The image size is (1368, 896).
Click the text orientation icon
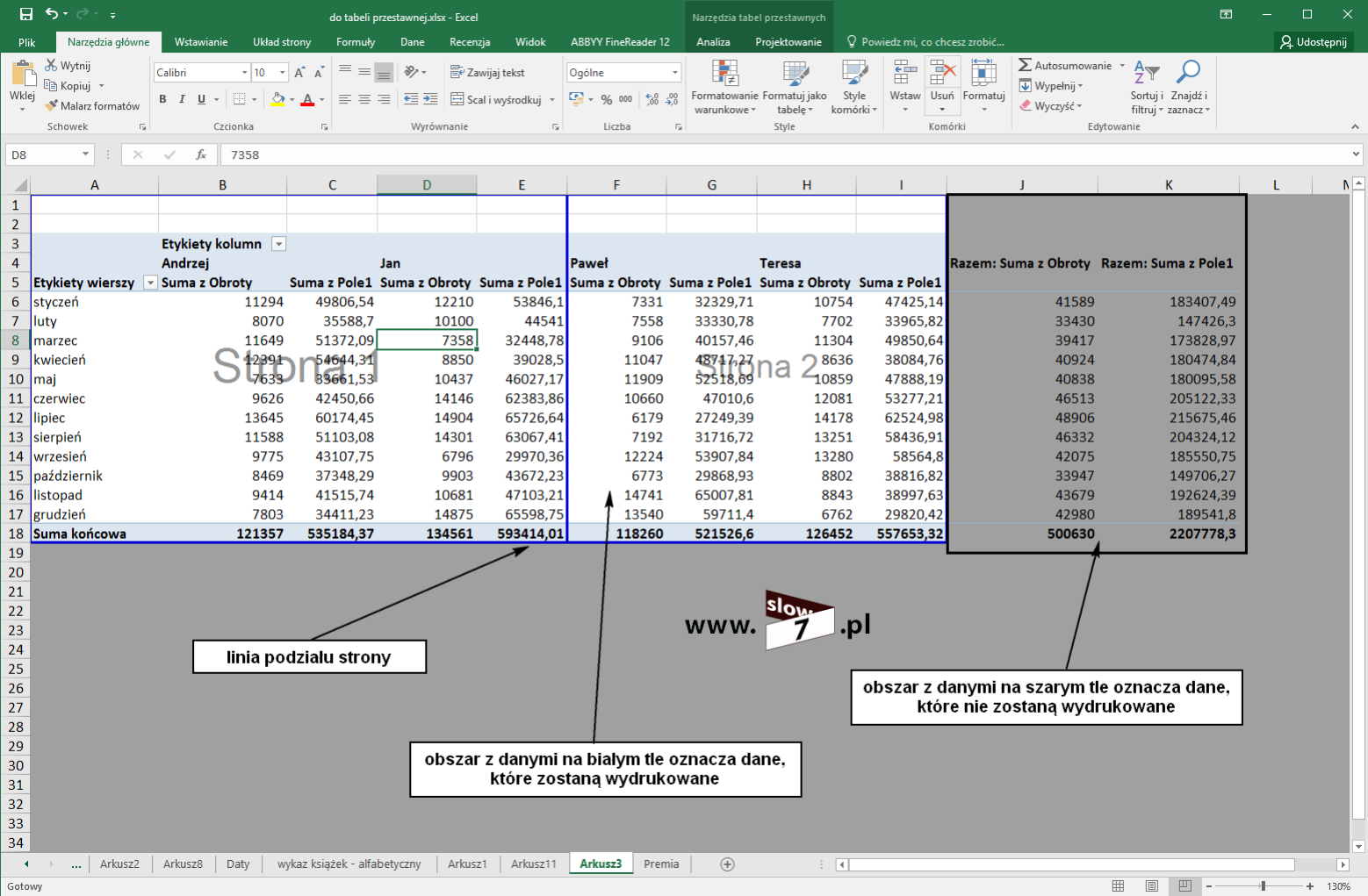[x=410, y=72]
